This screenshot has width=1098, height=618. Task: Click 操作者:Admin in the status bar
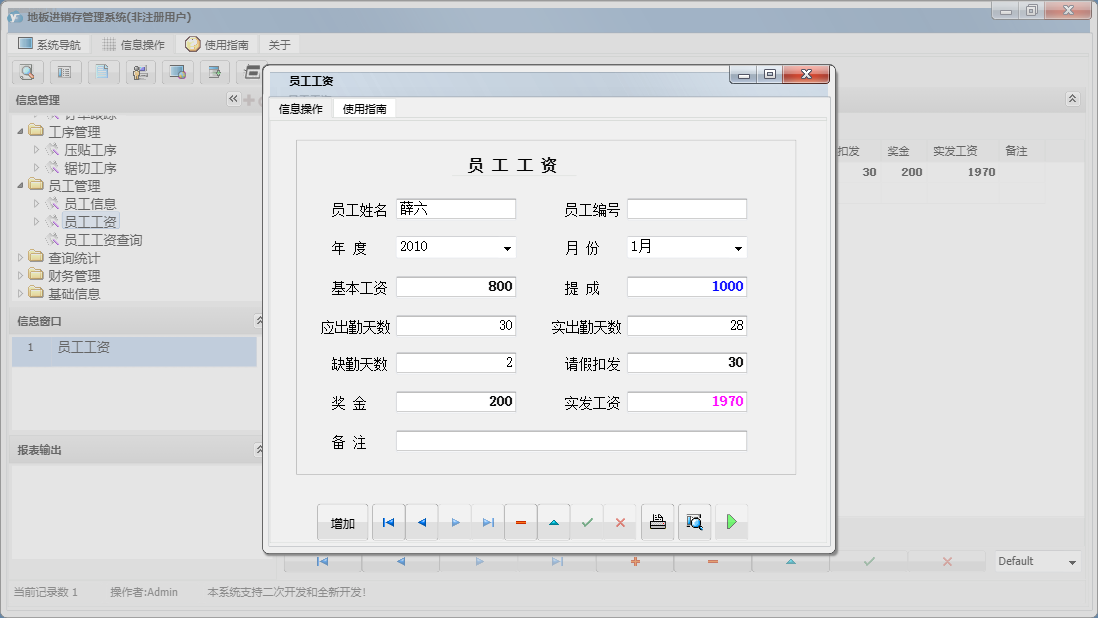[144, 592]
